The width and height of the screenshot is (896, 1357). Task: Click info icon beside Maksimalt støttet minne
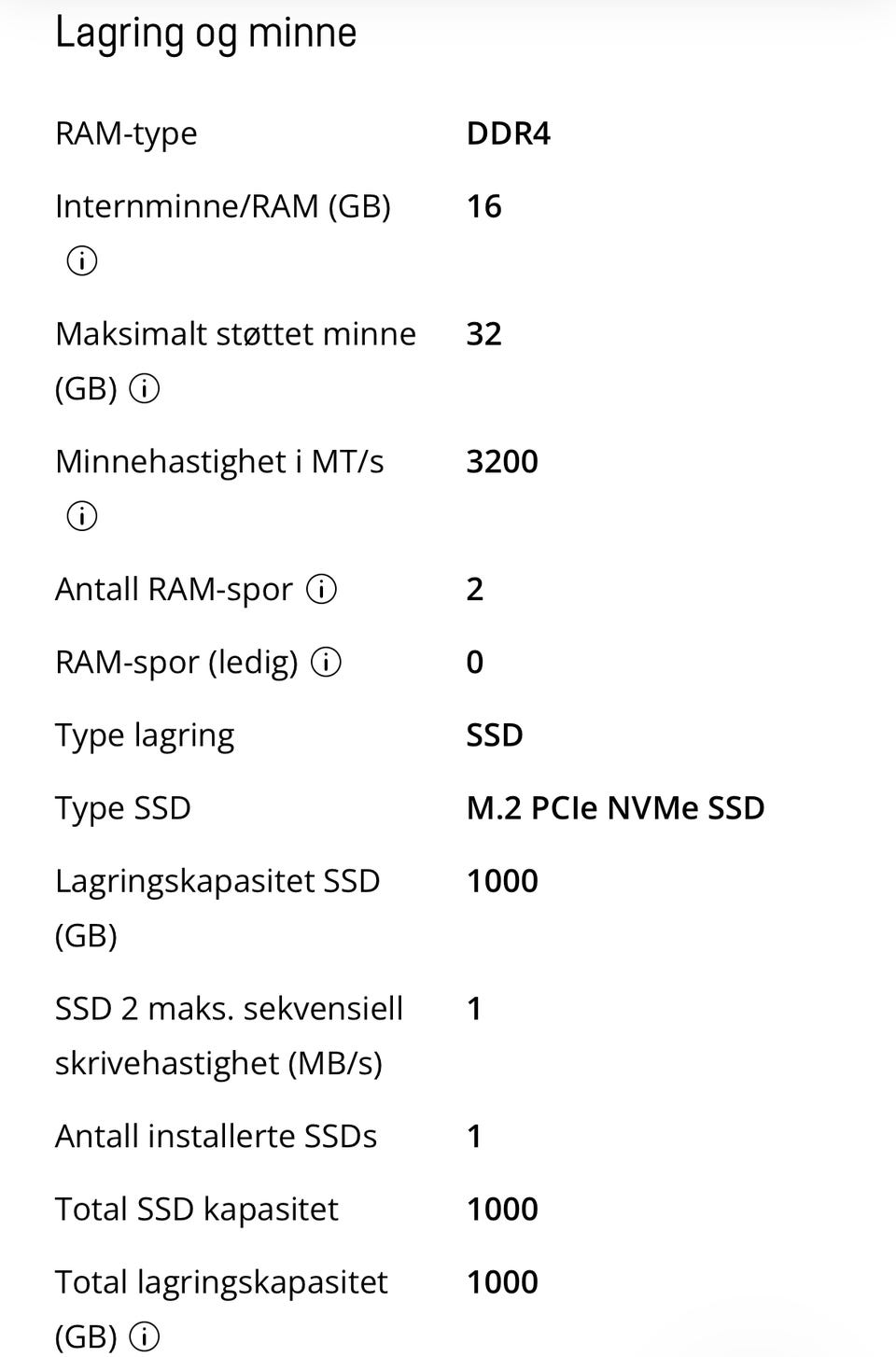point(145,388)
